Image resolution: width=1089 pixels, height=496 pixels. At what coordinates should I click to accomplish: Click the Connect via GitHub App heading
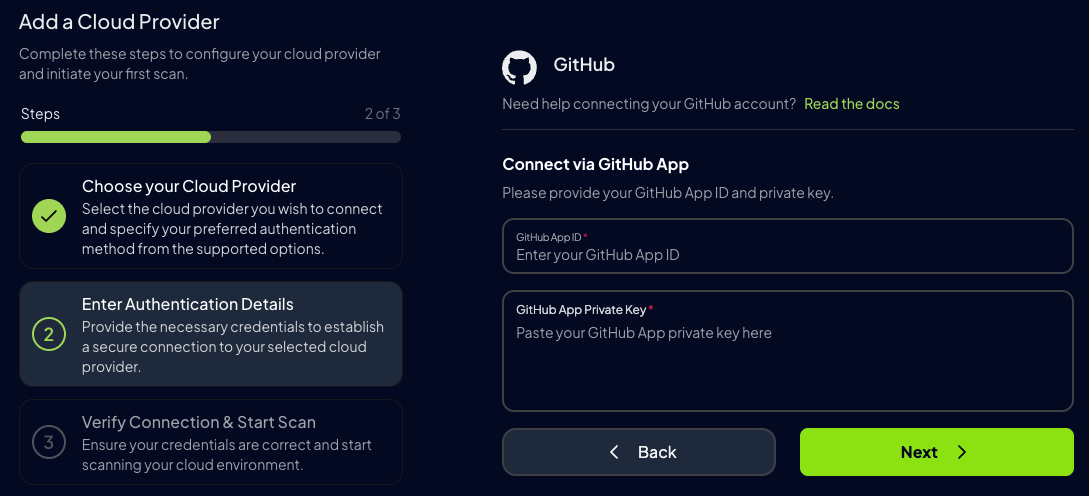tap(595, 164)
